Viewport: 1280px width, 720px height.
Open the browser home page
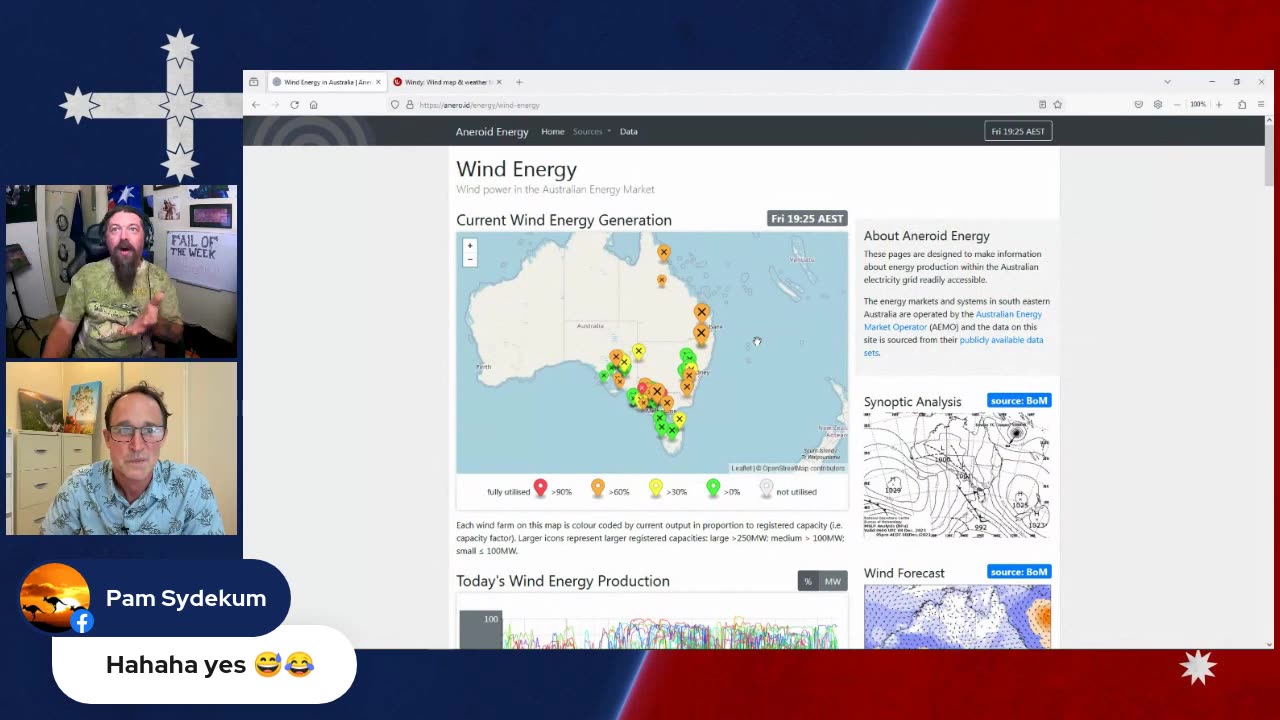coord(313,105)
